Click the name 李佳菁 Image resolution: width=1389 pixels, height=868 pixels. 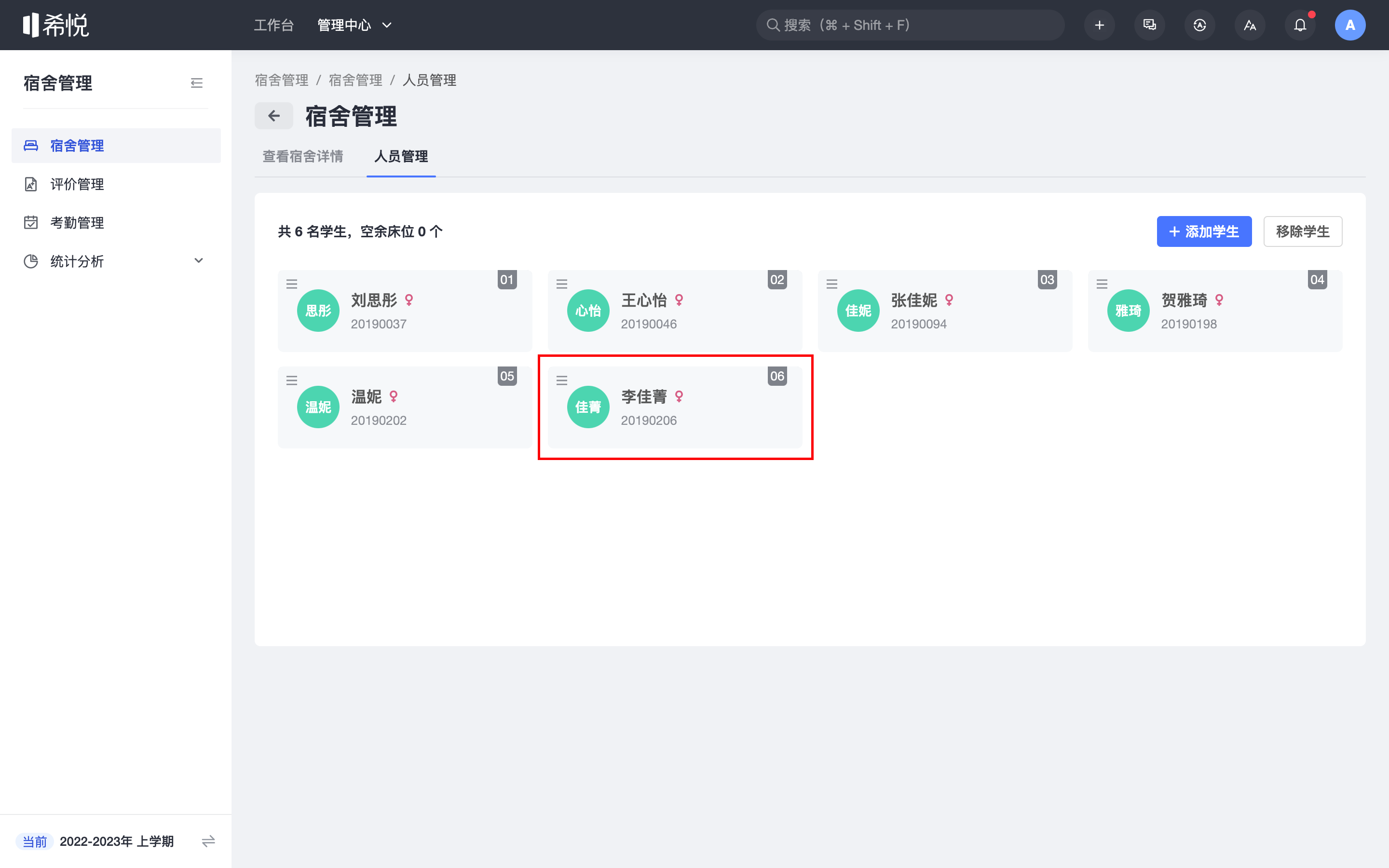click(644, 397)
